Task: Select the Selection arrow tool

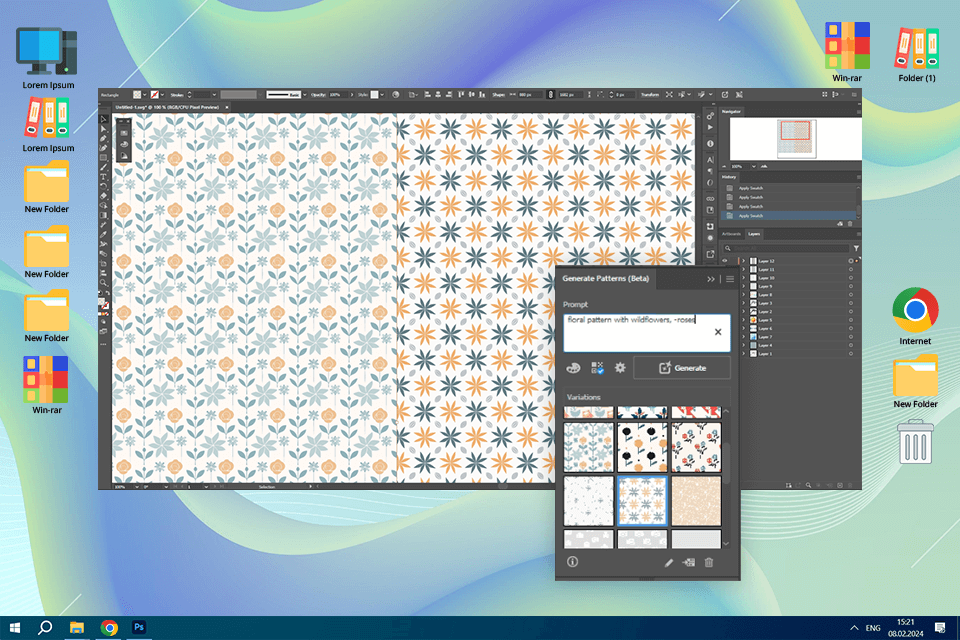Action: pos(103,119)
